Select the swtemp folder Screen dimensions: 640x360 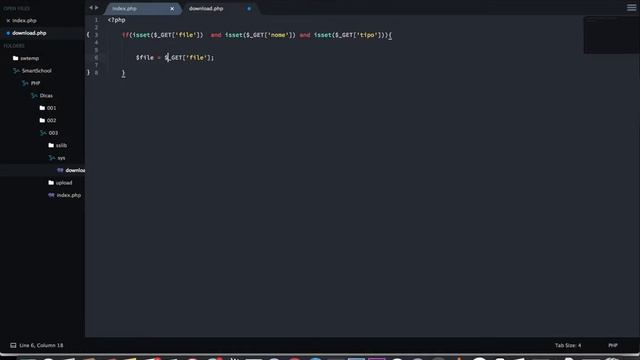click(30, 58)
